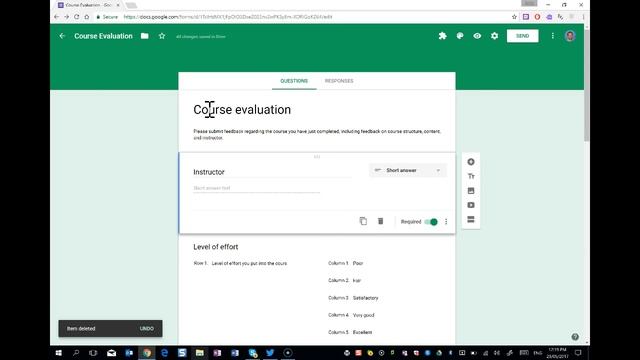Open the form's more options menu
Image resolution: width=640 pixels, height=360 pixels.
coord(553,36)
